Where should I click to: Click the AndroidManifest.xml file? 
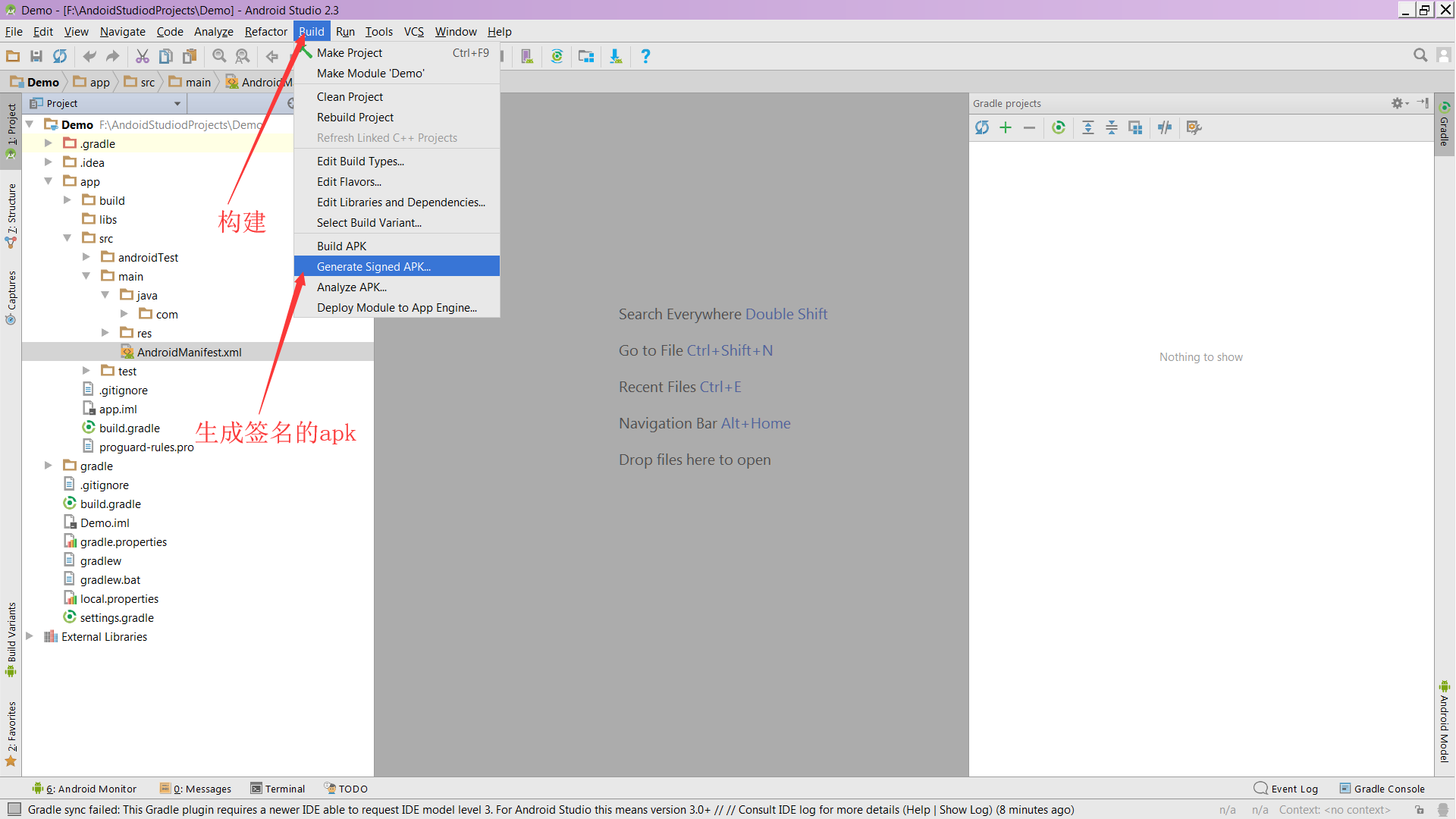click(x=190, y=352)
